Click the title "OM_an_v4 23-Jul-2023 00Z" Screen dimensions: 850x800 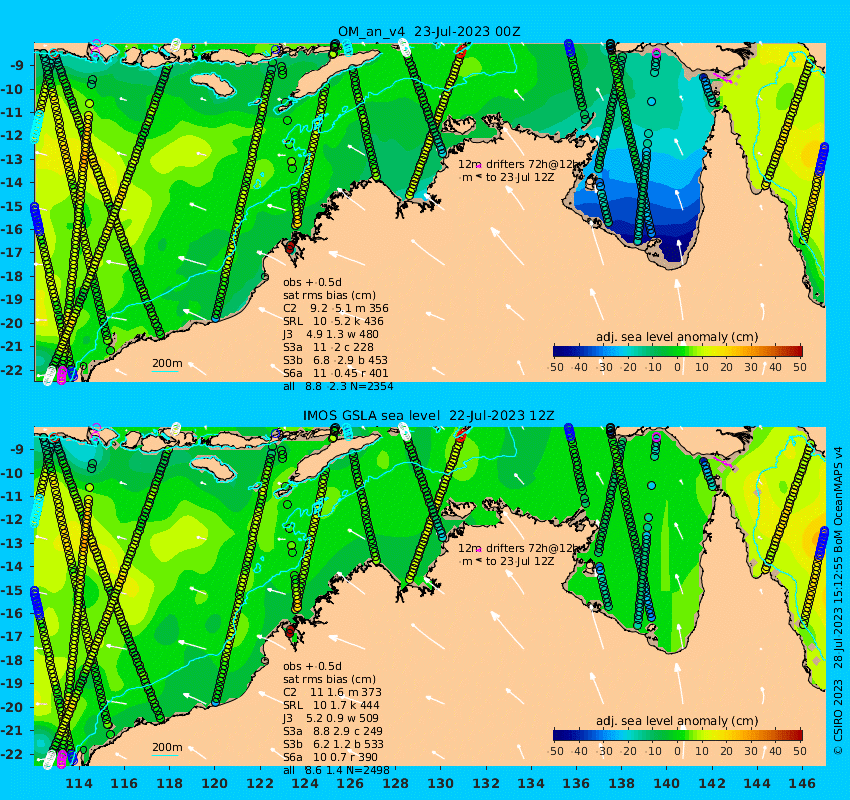coord(429,31)
